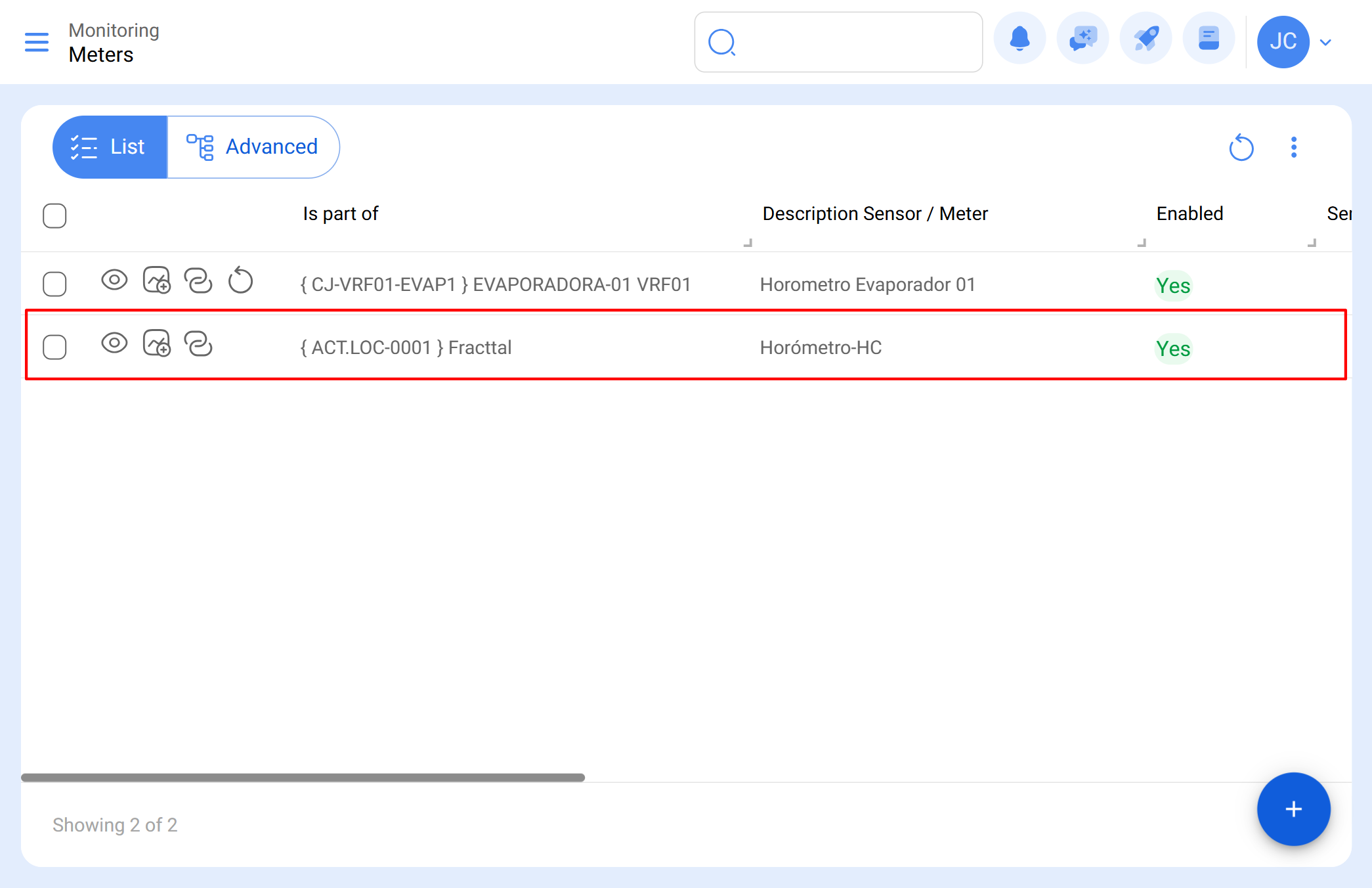Tick the select-all header checkbox
The image size is (1372, 888).
pos(54,215)
